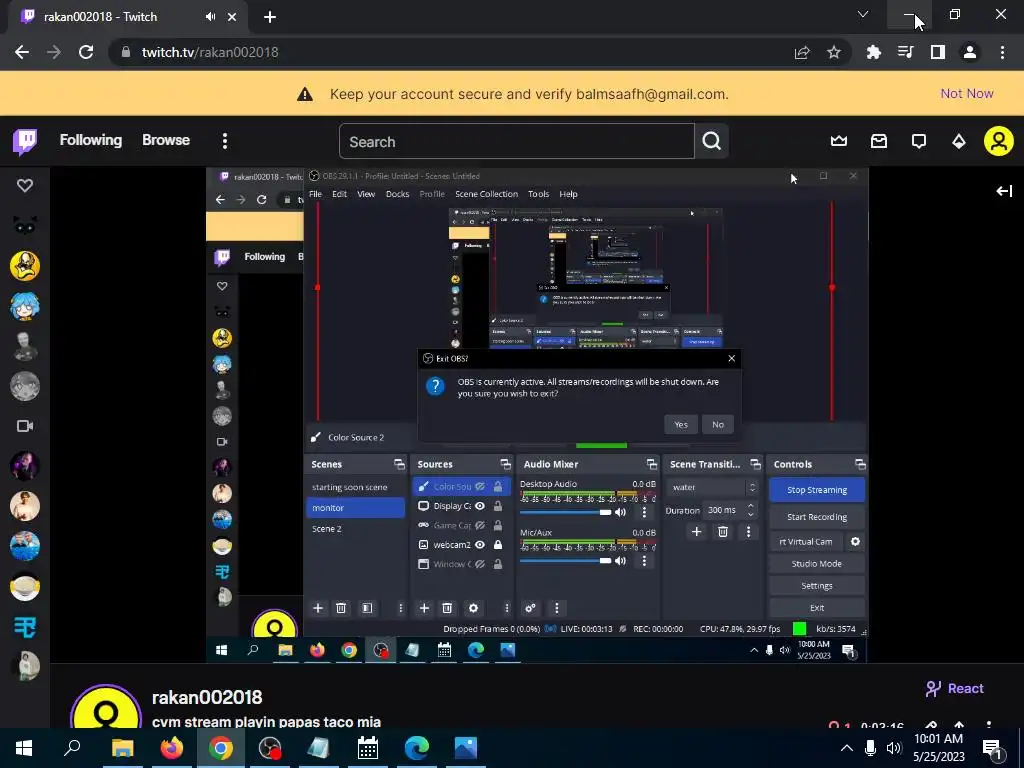Open the Scene Transitions three-dot properties menu
Image resolution: width=1024 pixels, height=768 pixels.
point(748,532)
